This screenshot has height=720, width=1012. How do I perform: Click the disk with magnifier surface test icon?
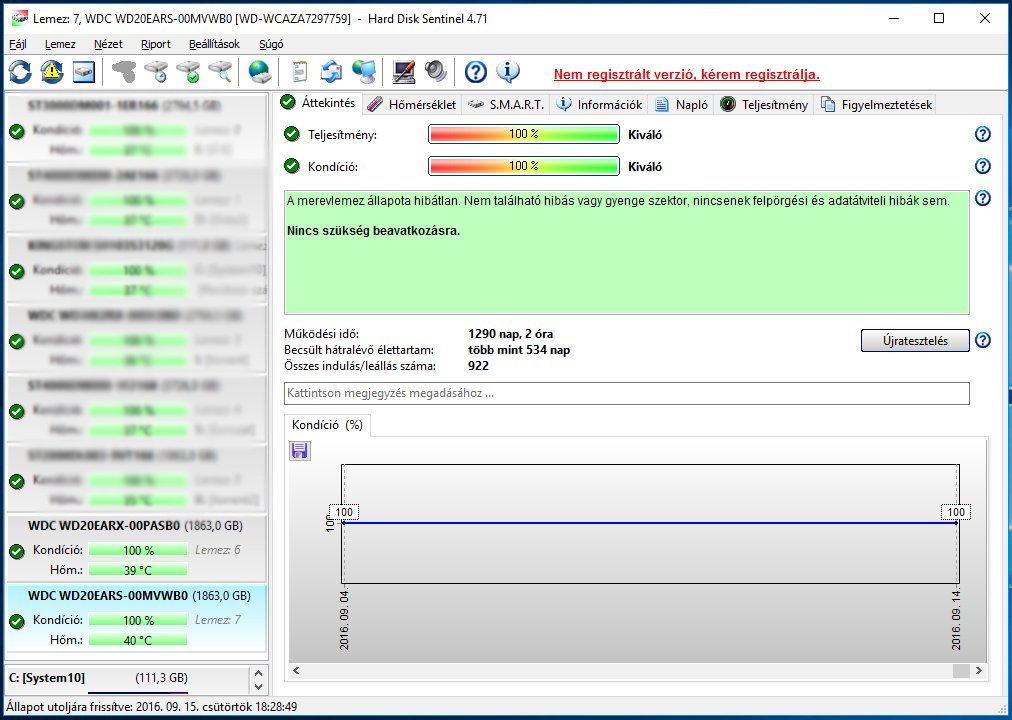(220, 72)
